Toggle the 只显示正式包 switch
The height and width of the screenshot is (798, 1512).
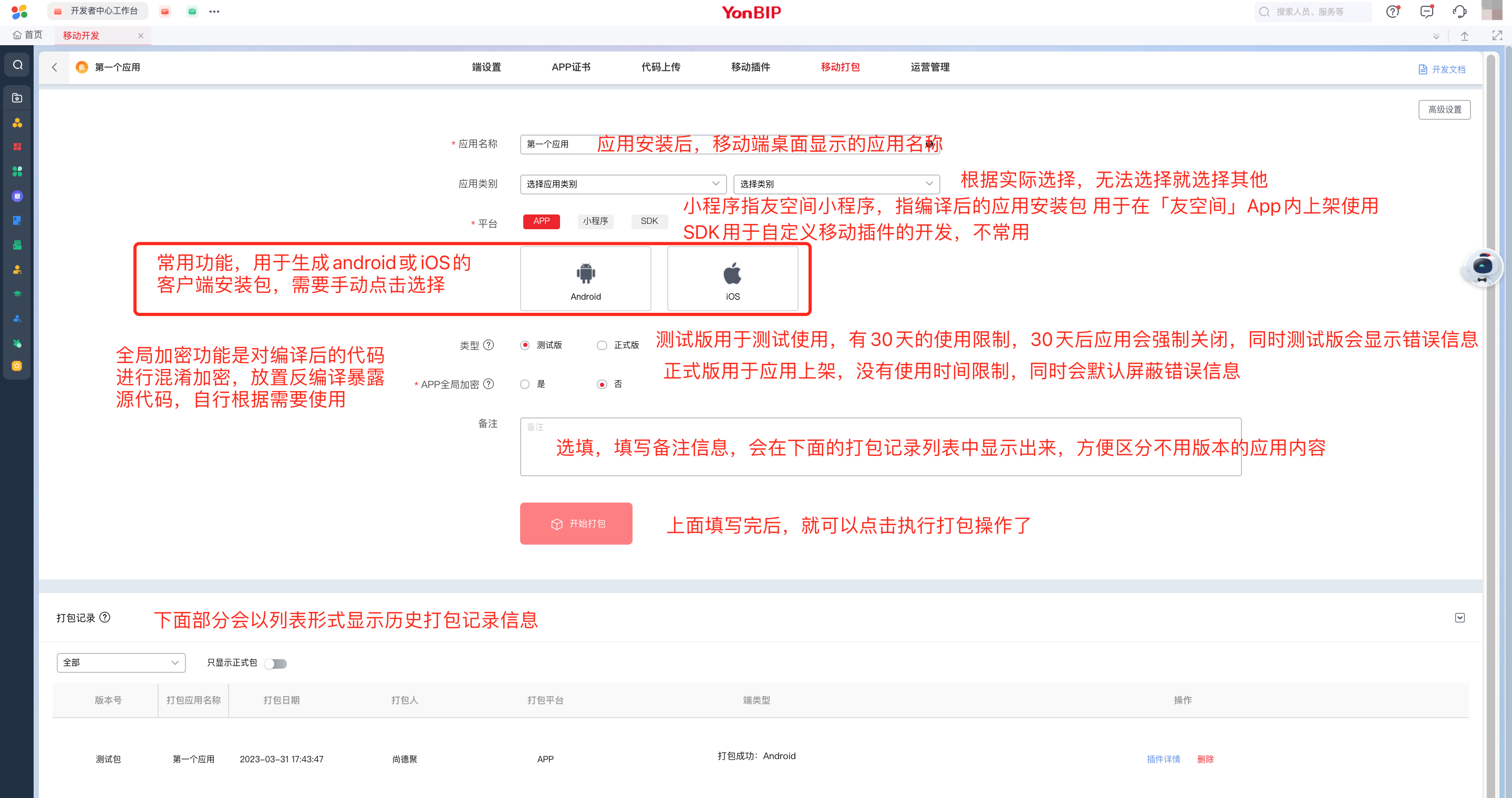tap(275, 663)
